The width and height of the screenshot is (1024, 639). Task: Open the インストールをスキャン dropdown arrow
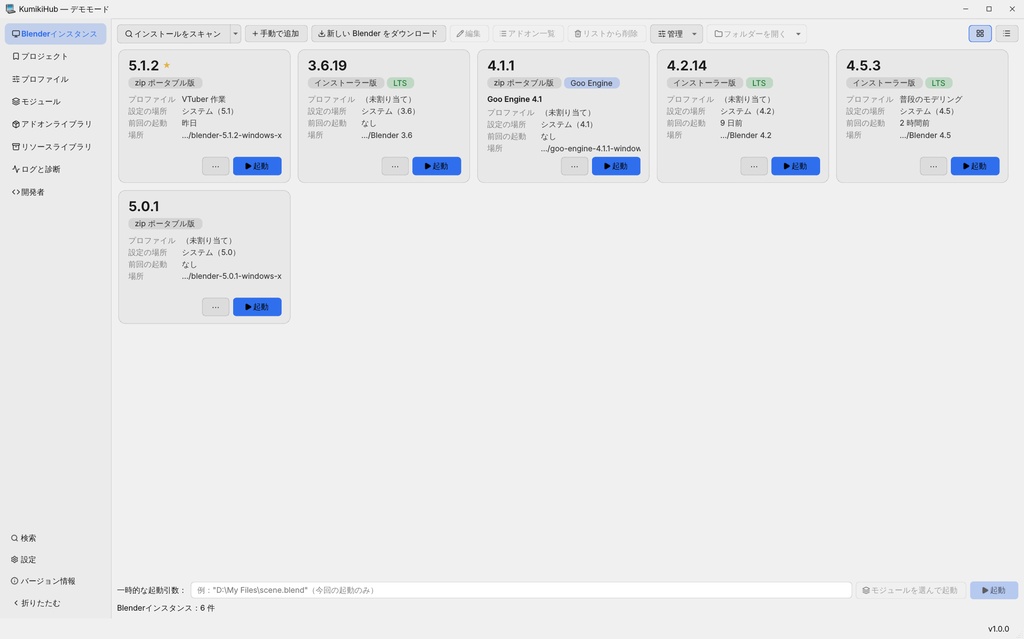(x=236, y=34)
